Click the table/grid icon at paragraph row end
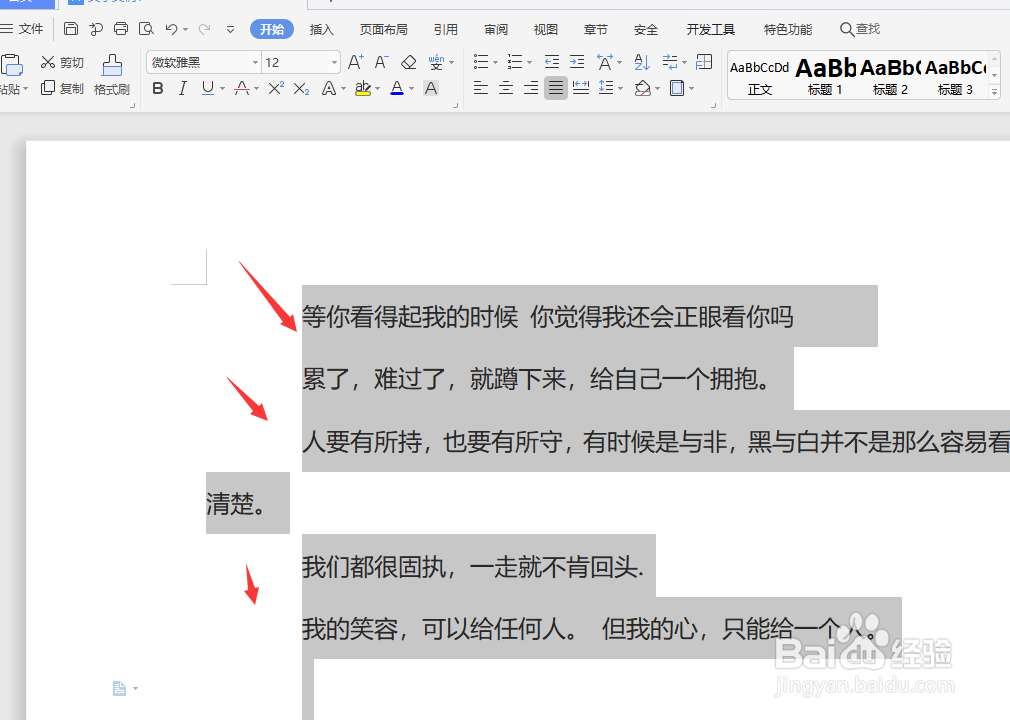Image resolution: width=1010 pixels, height=720 pixels. tap(704, 62)
